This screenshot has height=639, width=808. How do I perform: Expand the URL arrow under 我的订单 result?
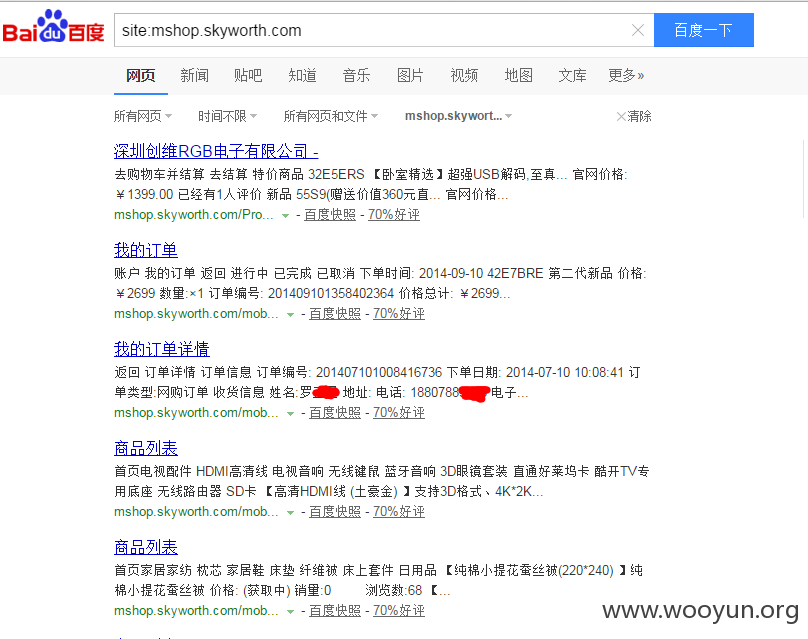click(291, 315)
